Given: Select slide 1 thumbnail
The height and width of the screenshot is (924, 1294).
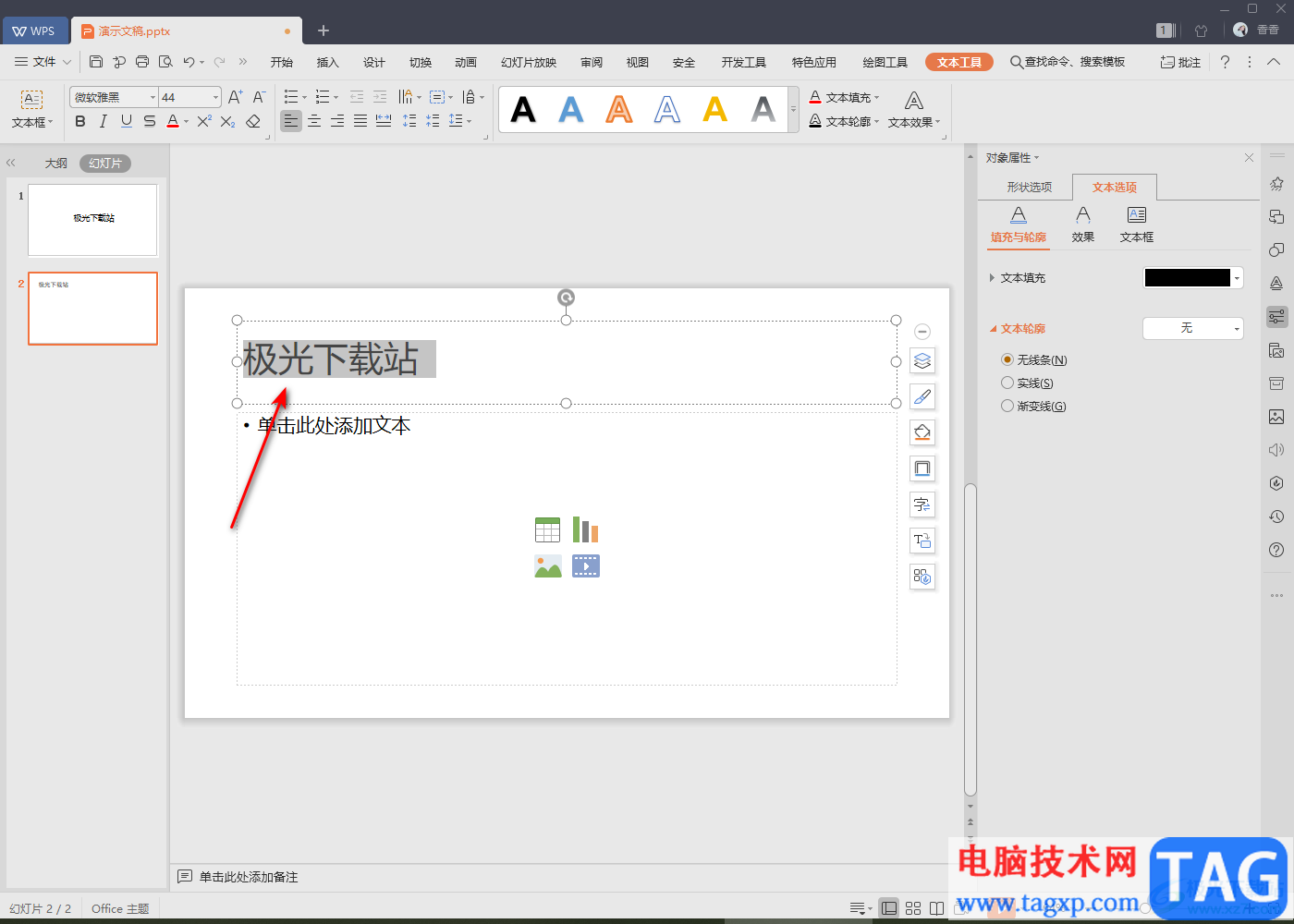Looking at the screenshot, I should (x=92, y=220).
